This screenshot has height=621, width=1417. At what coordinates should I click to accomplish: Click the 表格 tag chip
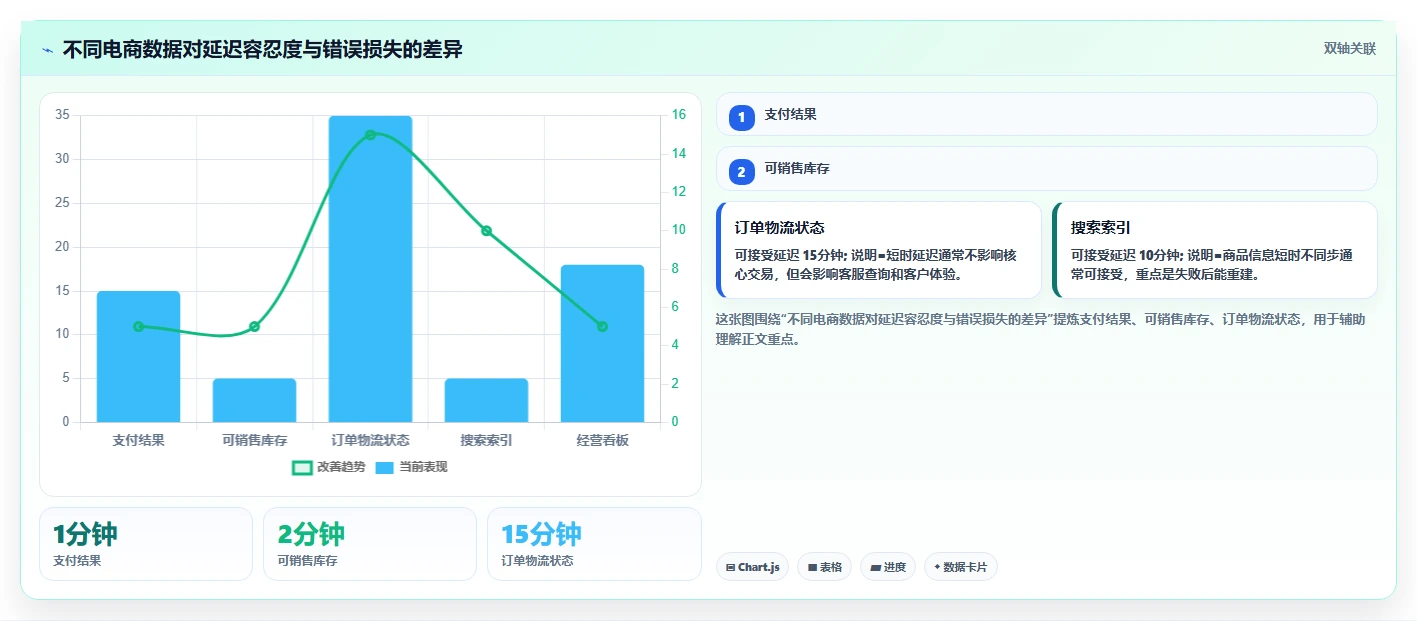pos(824,567)
